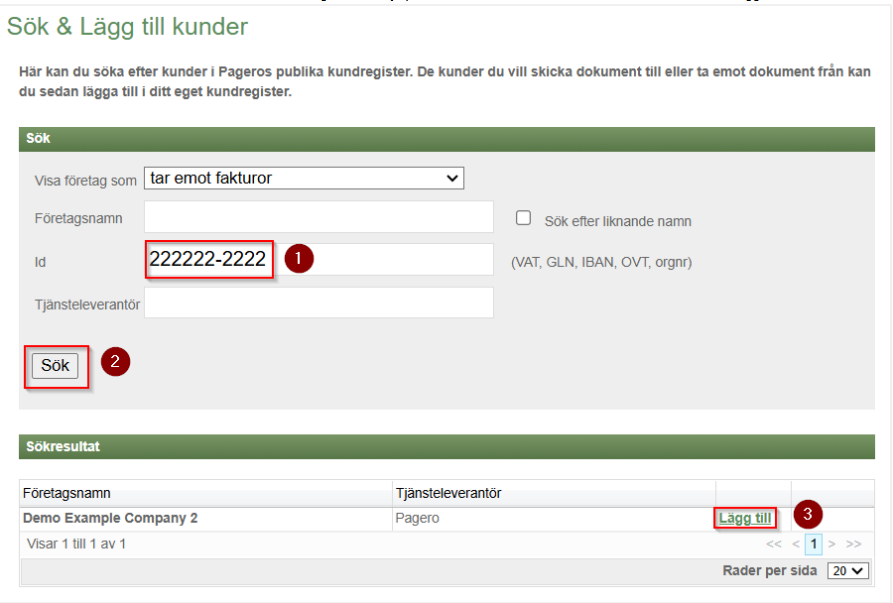
Task: Click the red step 1 marker
Action: click(x=299, y=258)
